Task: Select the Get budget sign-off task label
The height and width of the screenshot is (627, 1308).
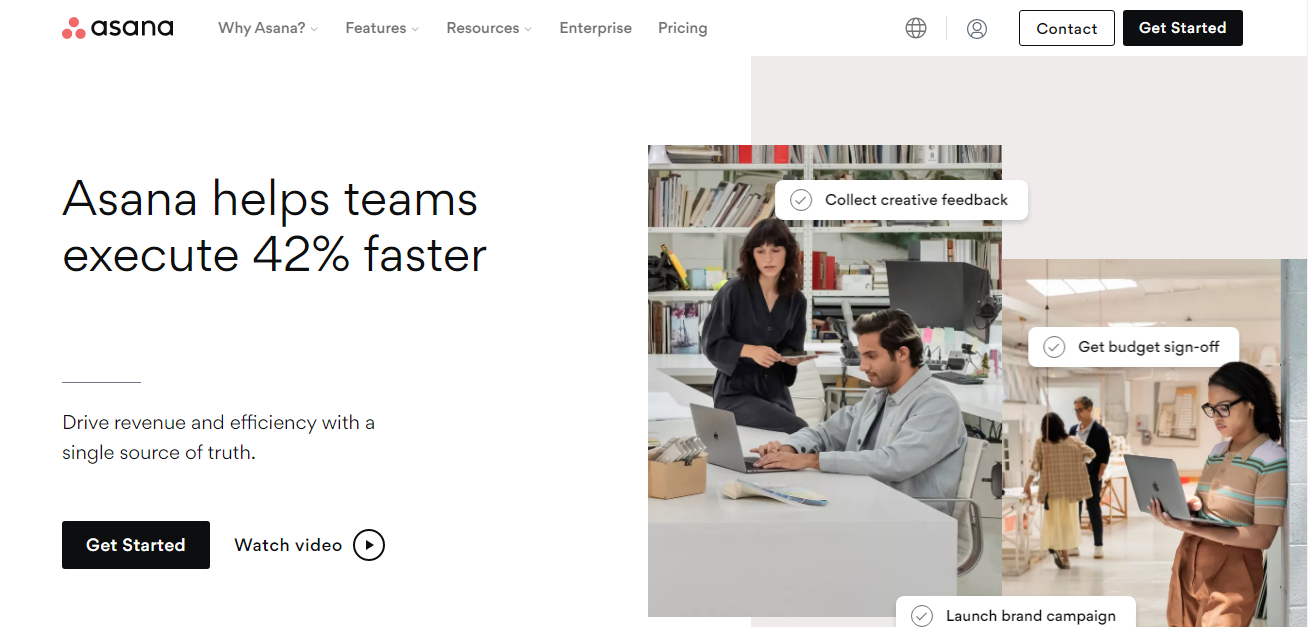Action: (x=1148, y=347)
